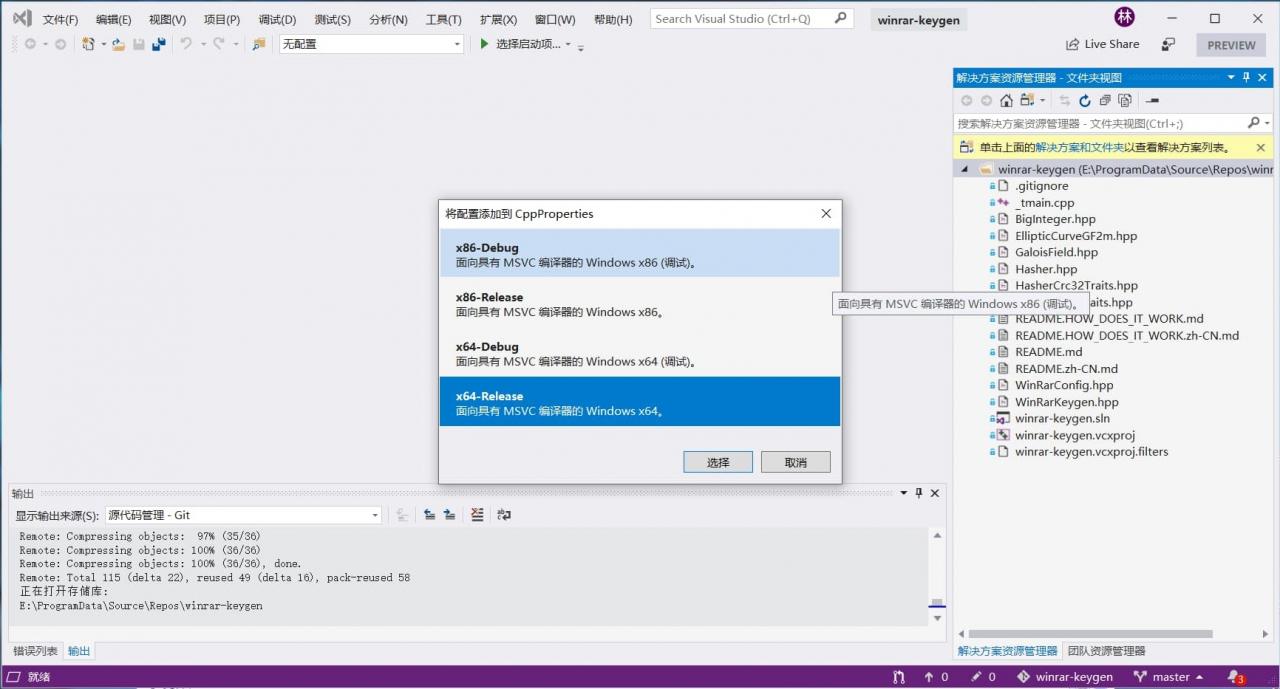
Task: Collapse the winrar-keygen root folder node
Action: click(x=965, y=170)
